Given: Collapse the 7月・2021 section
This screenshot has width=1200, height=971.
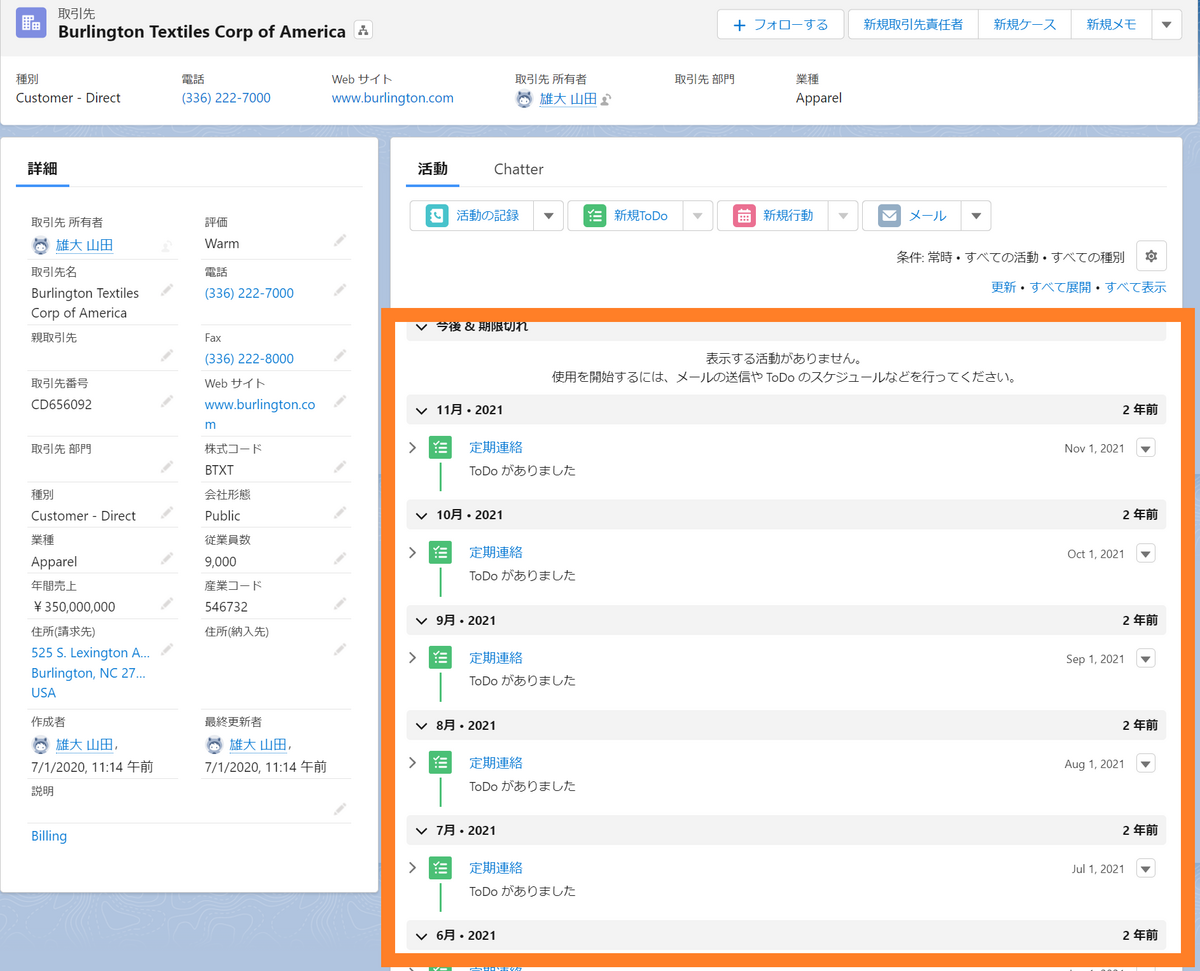Looking at the screenshot, I should click(421, 830).
